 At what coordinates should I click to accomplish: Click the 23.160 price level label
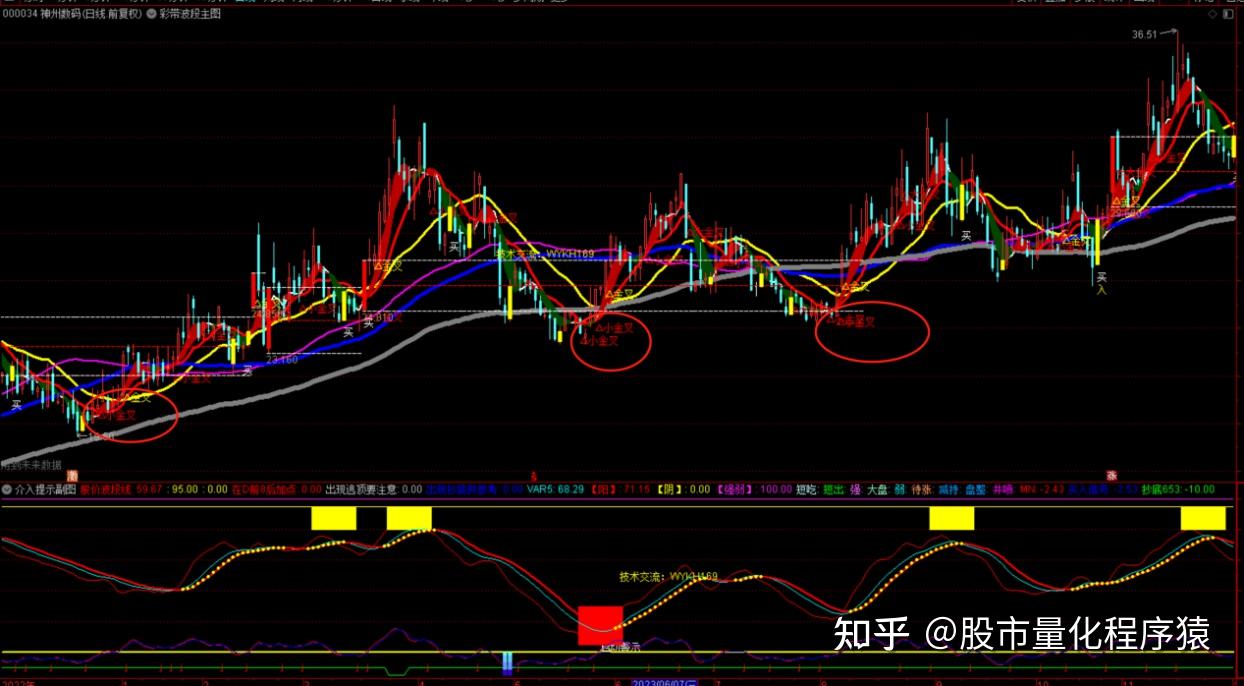click(x=281, y=359)
